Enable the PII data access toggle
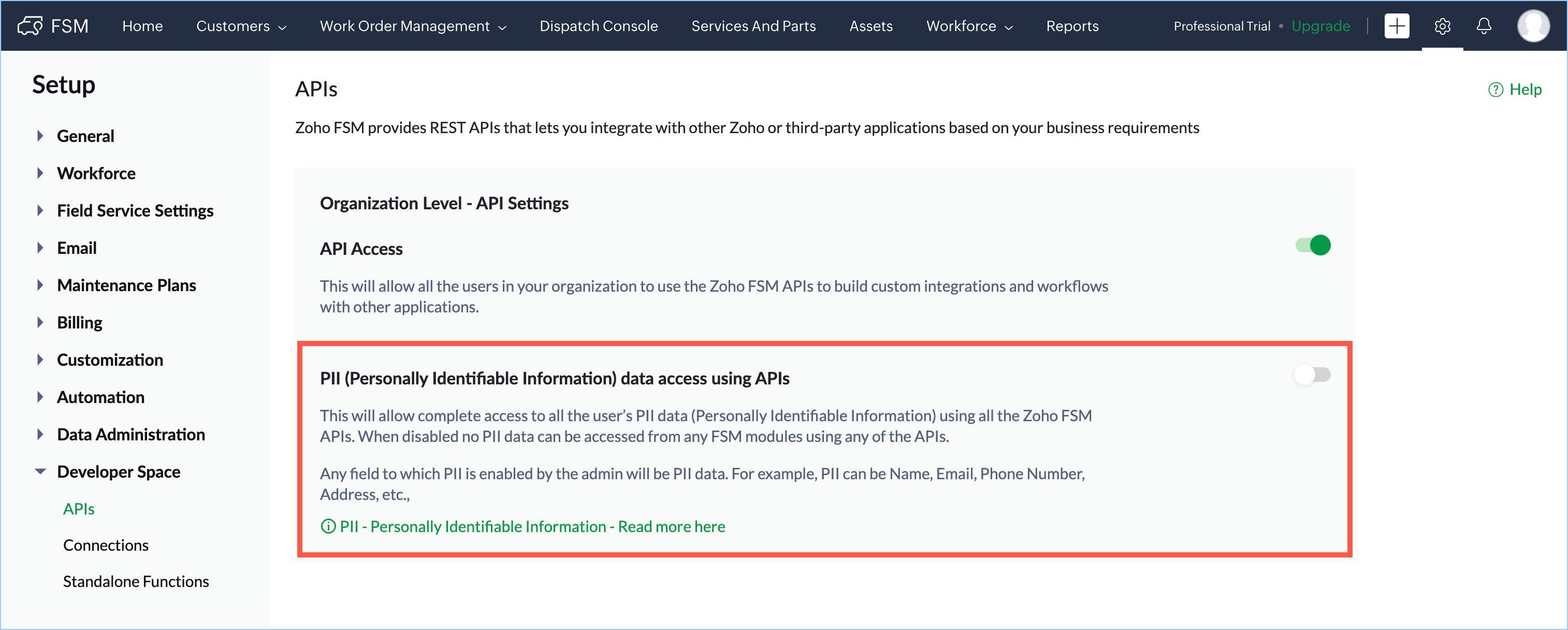Viewport: 1568px width, 630px height. click(1313, 375)
